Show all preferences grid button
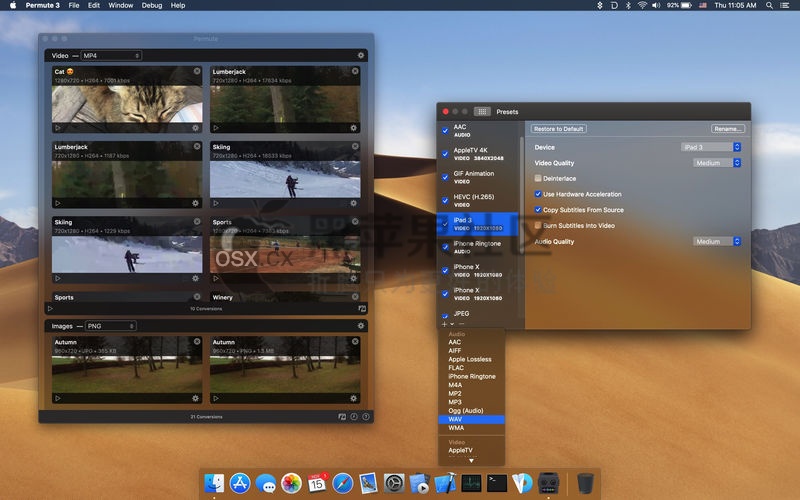The height and width of the screenshot is (500, 800). (x=482, y=111)
